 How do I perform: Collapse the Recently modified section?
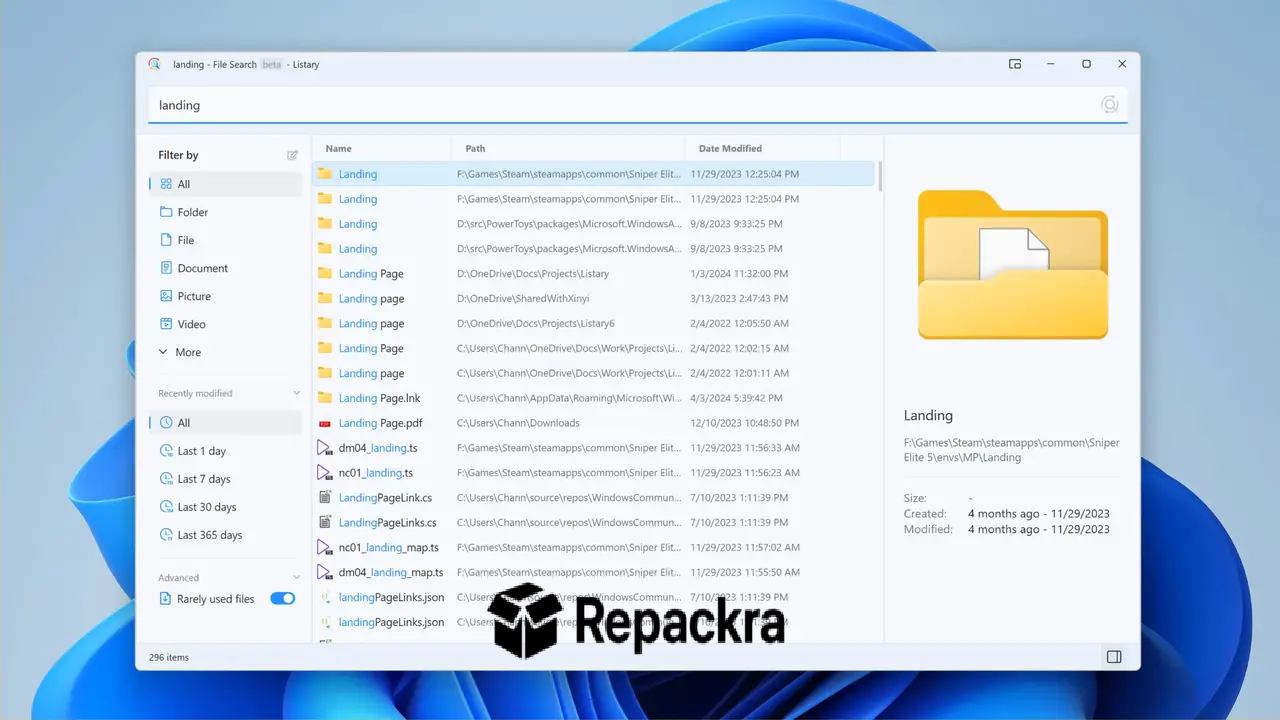(296, 394)
